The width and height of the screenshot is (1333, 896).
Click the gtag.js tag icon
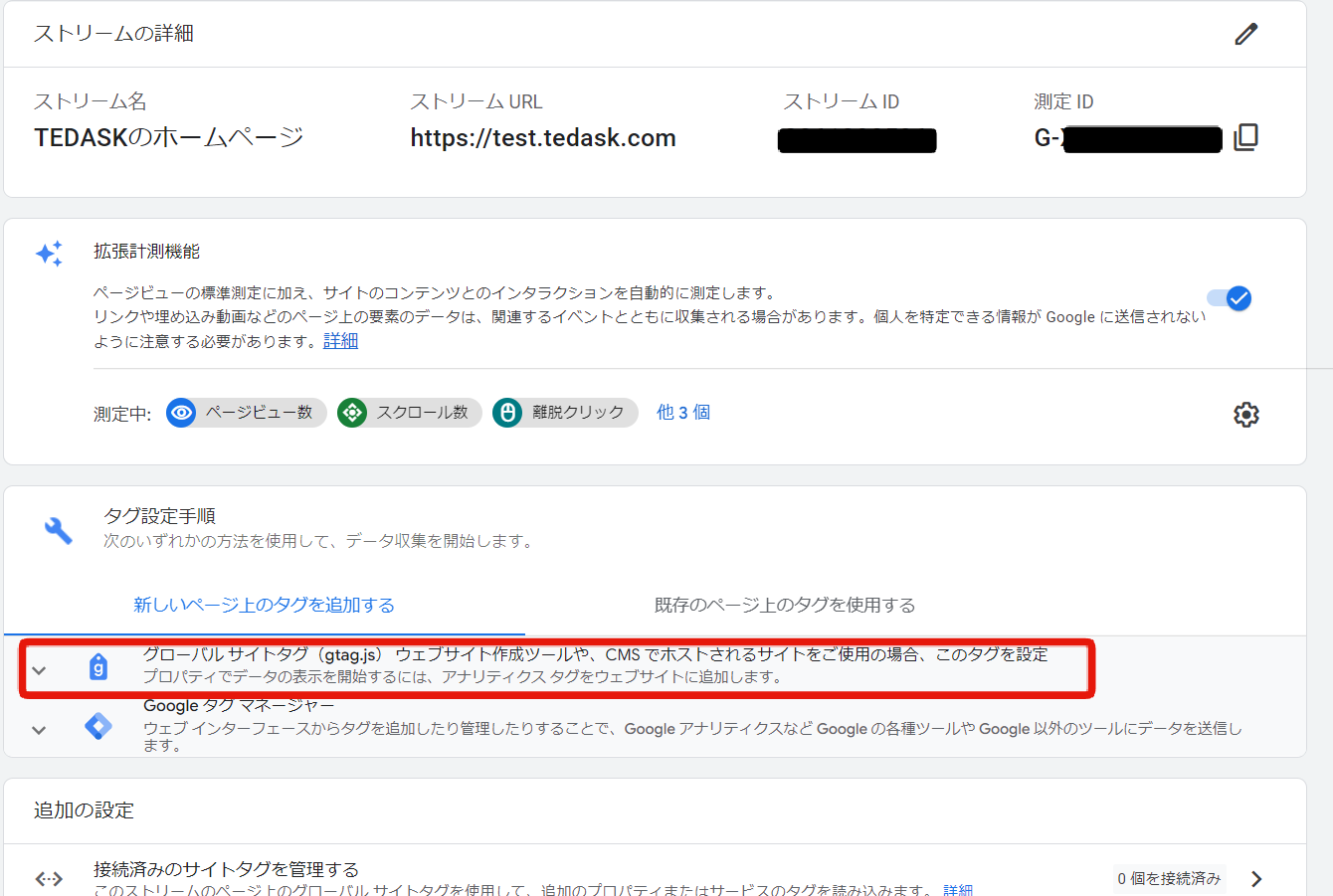coord(98,666)
